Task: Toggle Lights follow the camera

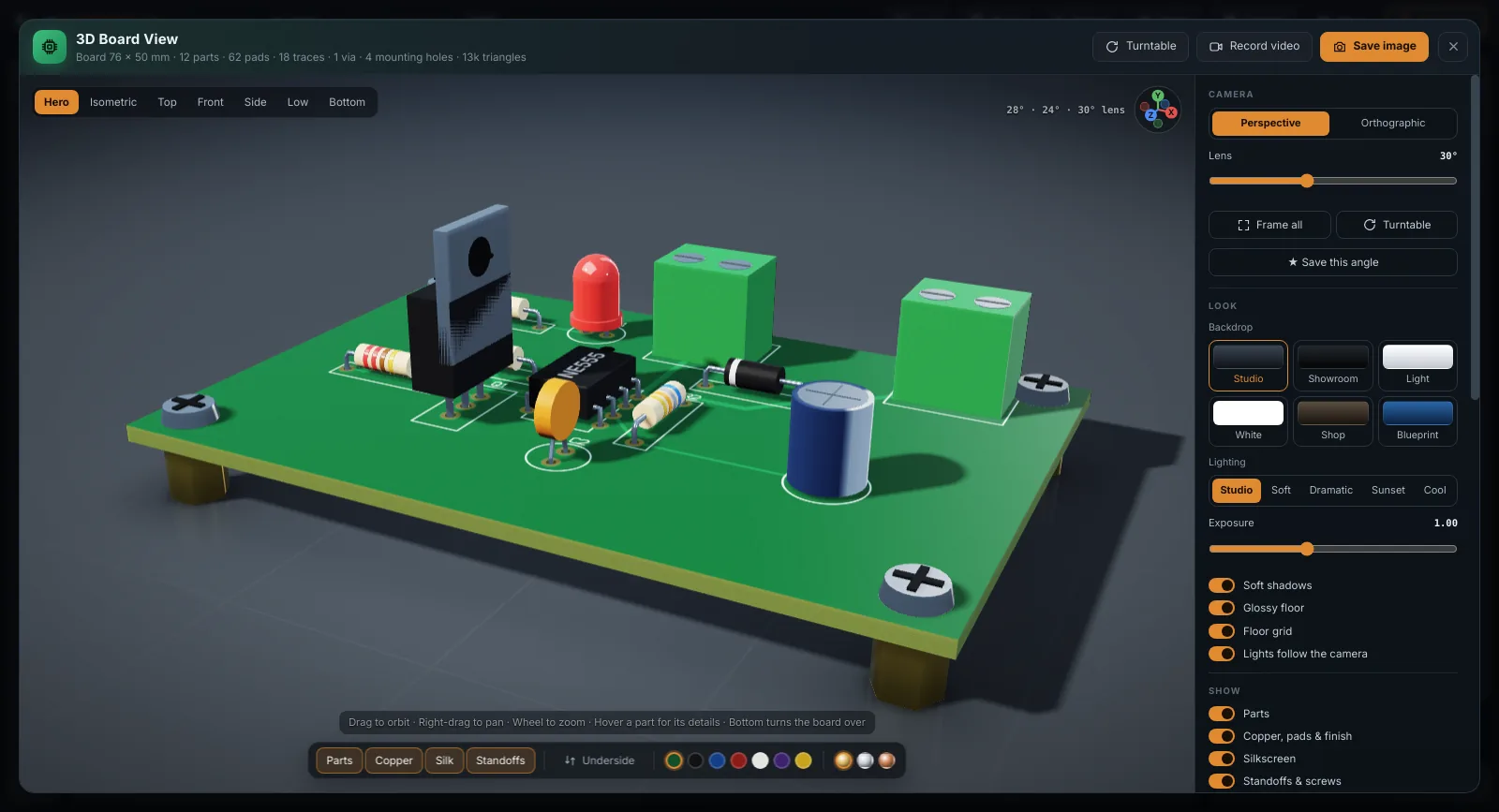Action: (x=1222, y=654)
